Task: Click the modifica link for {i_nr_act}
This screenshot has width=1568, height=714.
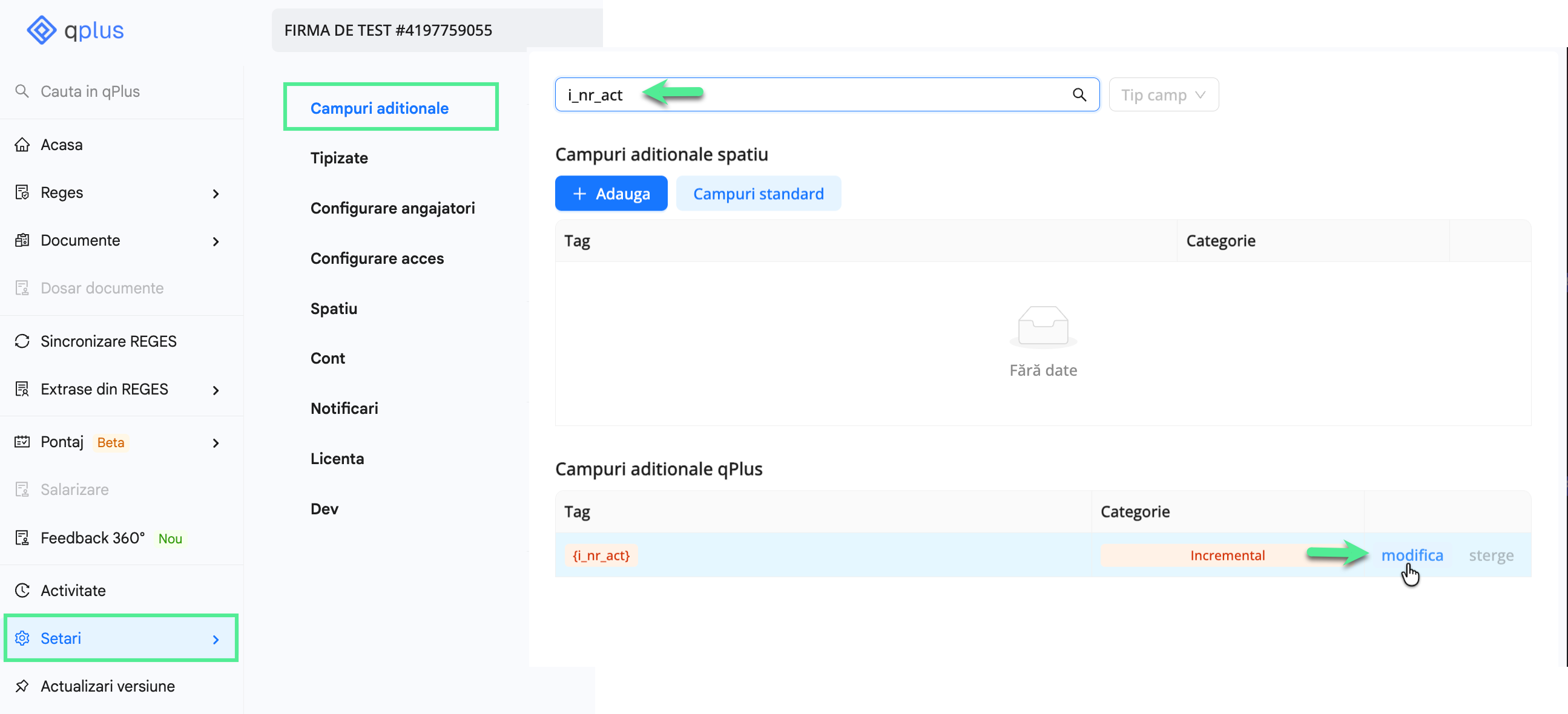Action: point(1412,555)
